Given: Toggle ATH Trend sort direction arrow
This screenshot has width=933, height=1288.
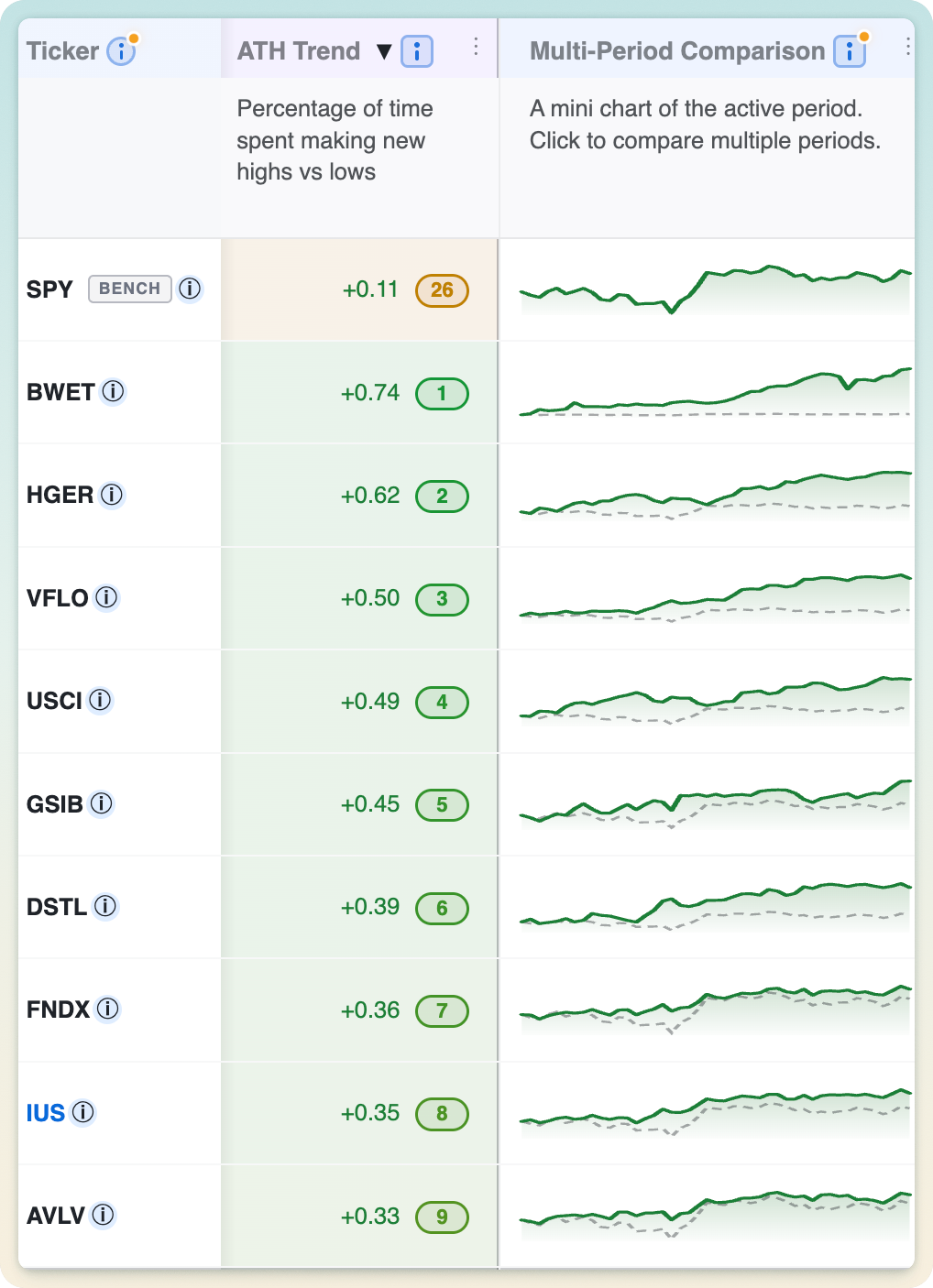Looking at the screenshot, I should pos(384,51).
